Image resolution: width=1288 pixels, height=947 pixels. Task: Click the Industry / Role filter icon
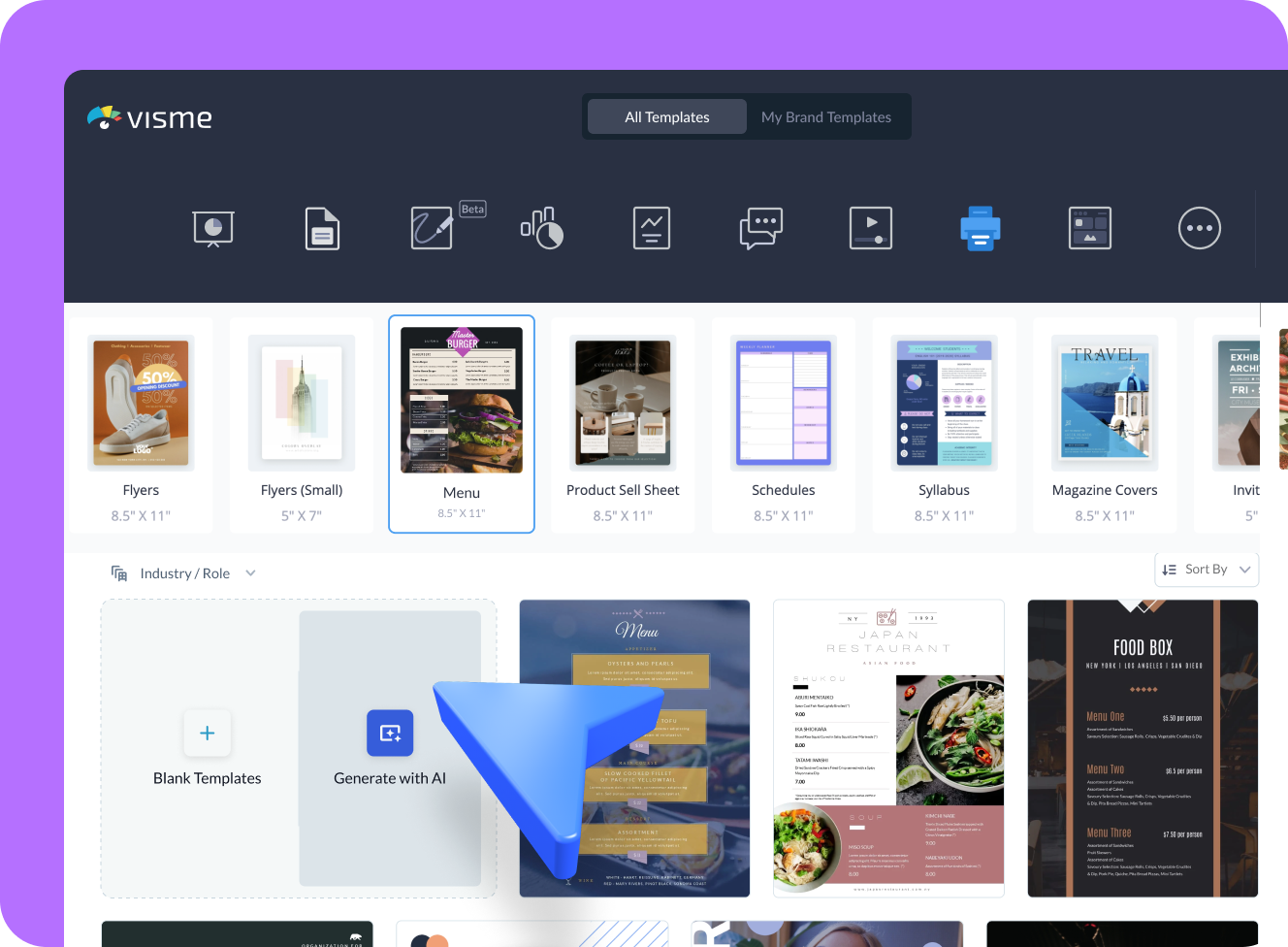click(119, 573)
